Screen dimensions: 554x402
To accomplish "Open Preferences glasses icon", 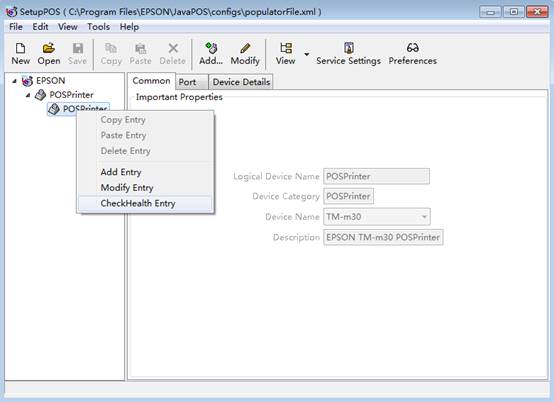I will (x=413, y=48).
